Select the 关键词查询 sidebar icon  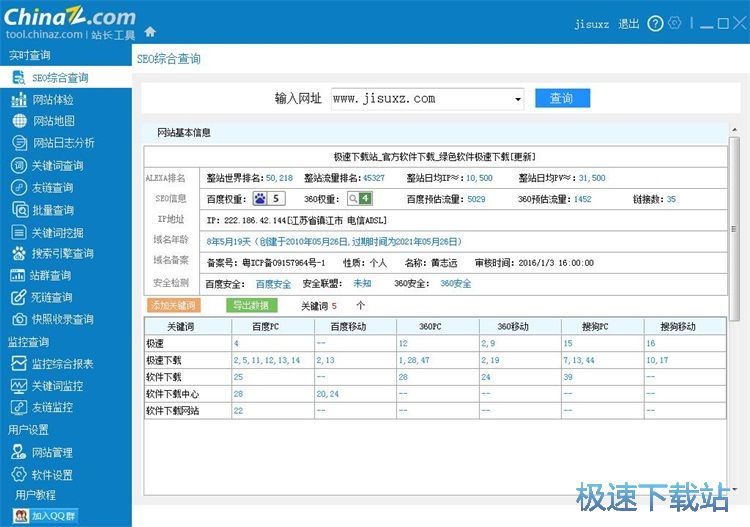pos(18,165)
